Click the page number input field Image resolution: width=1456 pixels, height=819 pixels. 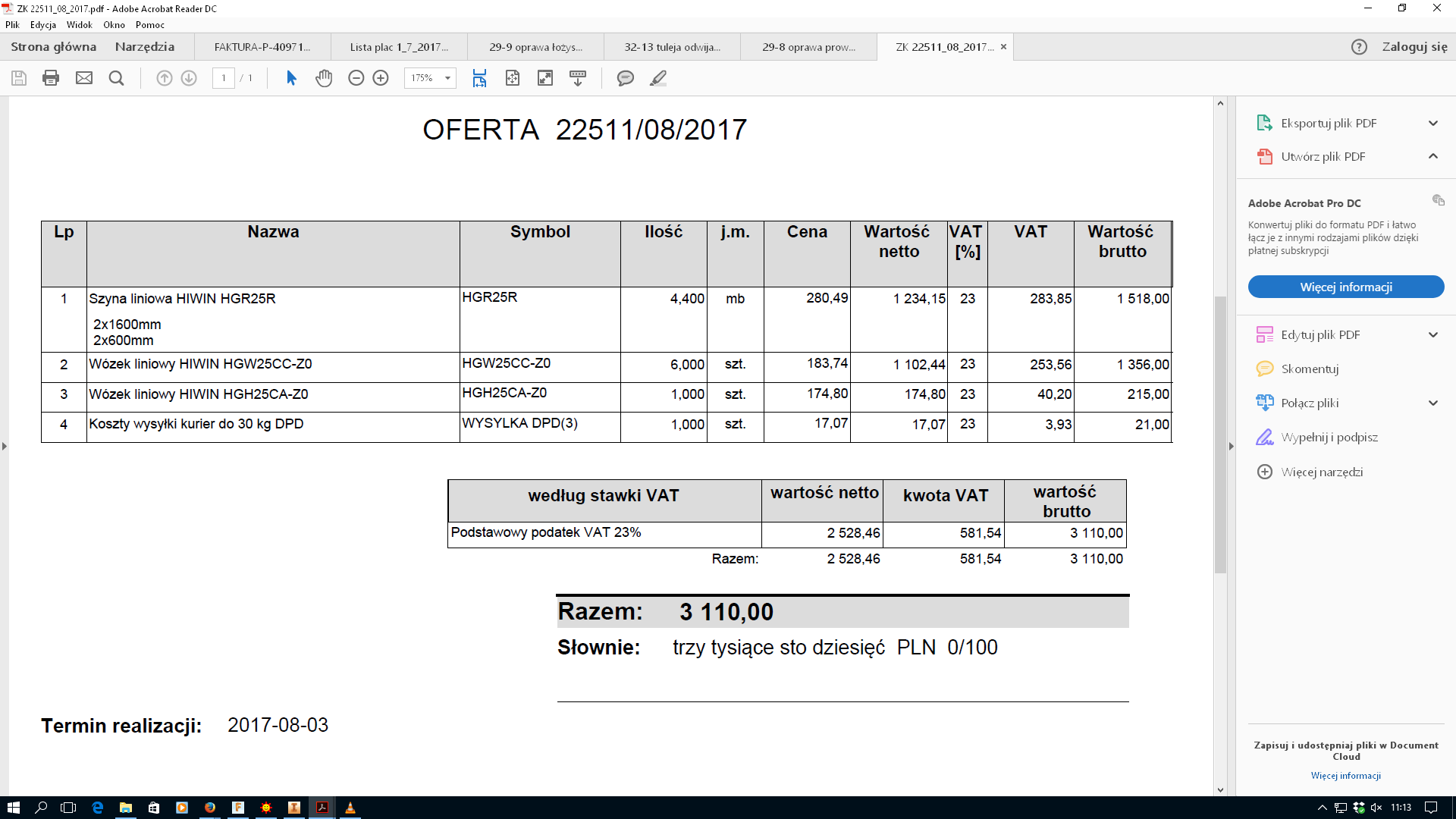point(224,78)
